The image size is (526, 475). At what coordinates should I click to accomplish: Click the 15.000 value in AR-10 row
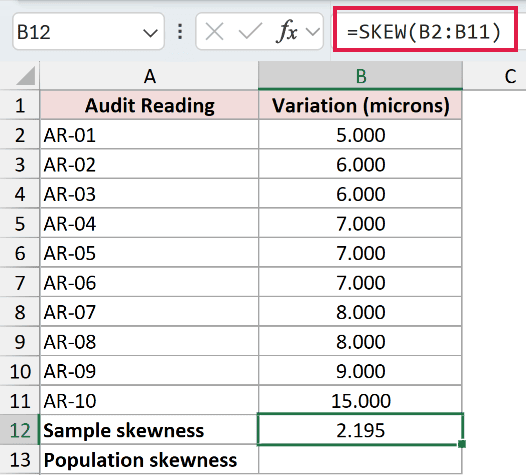pyautogui.click(x=360, y=401)
